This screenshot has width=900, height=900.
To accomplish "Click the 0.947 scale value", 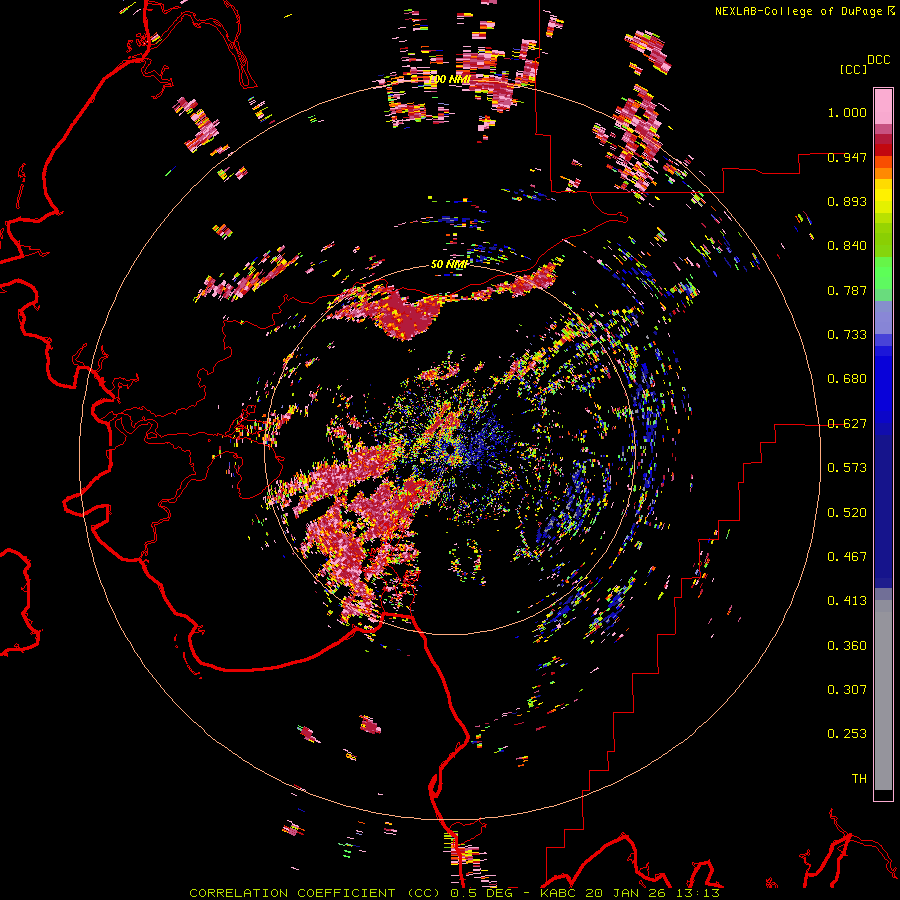I will tap(847, 157).
